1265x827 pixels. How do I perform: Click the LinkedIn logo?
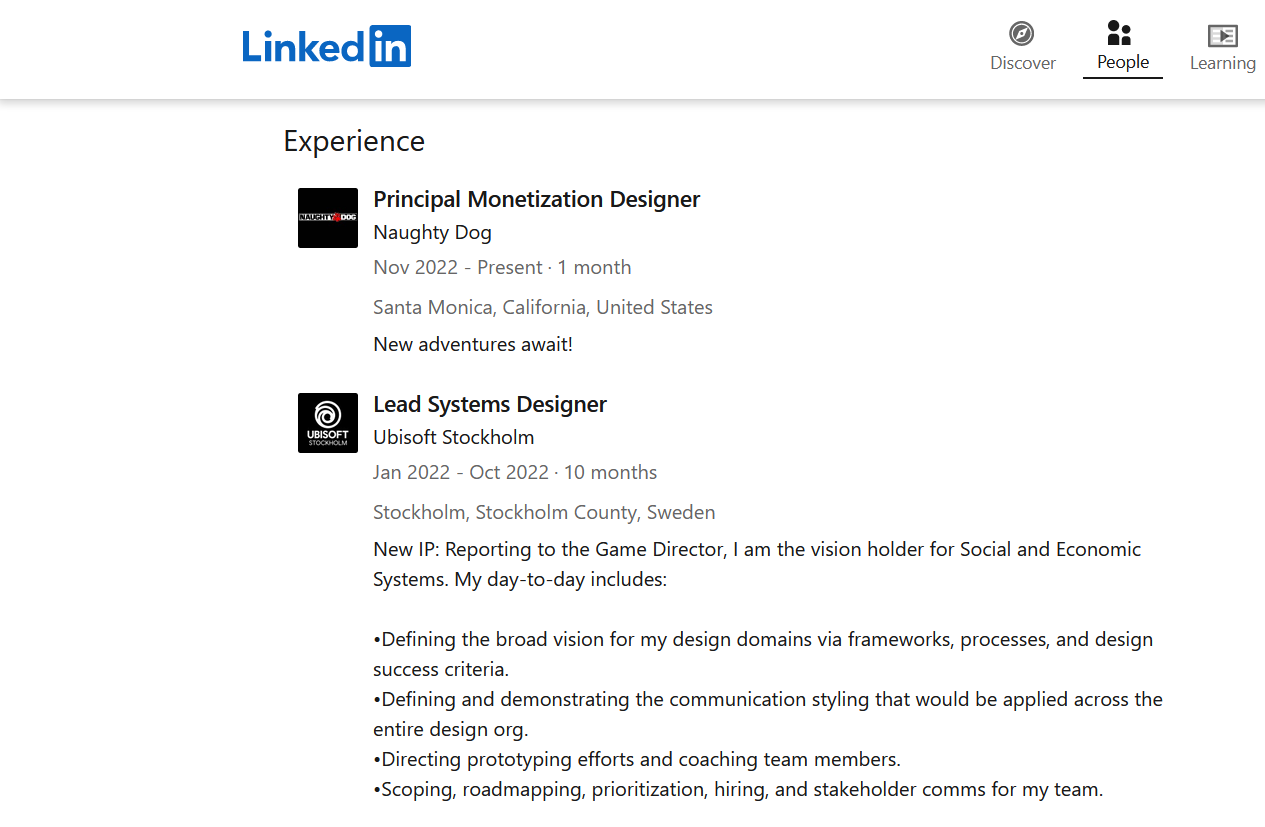click(326, 46)
